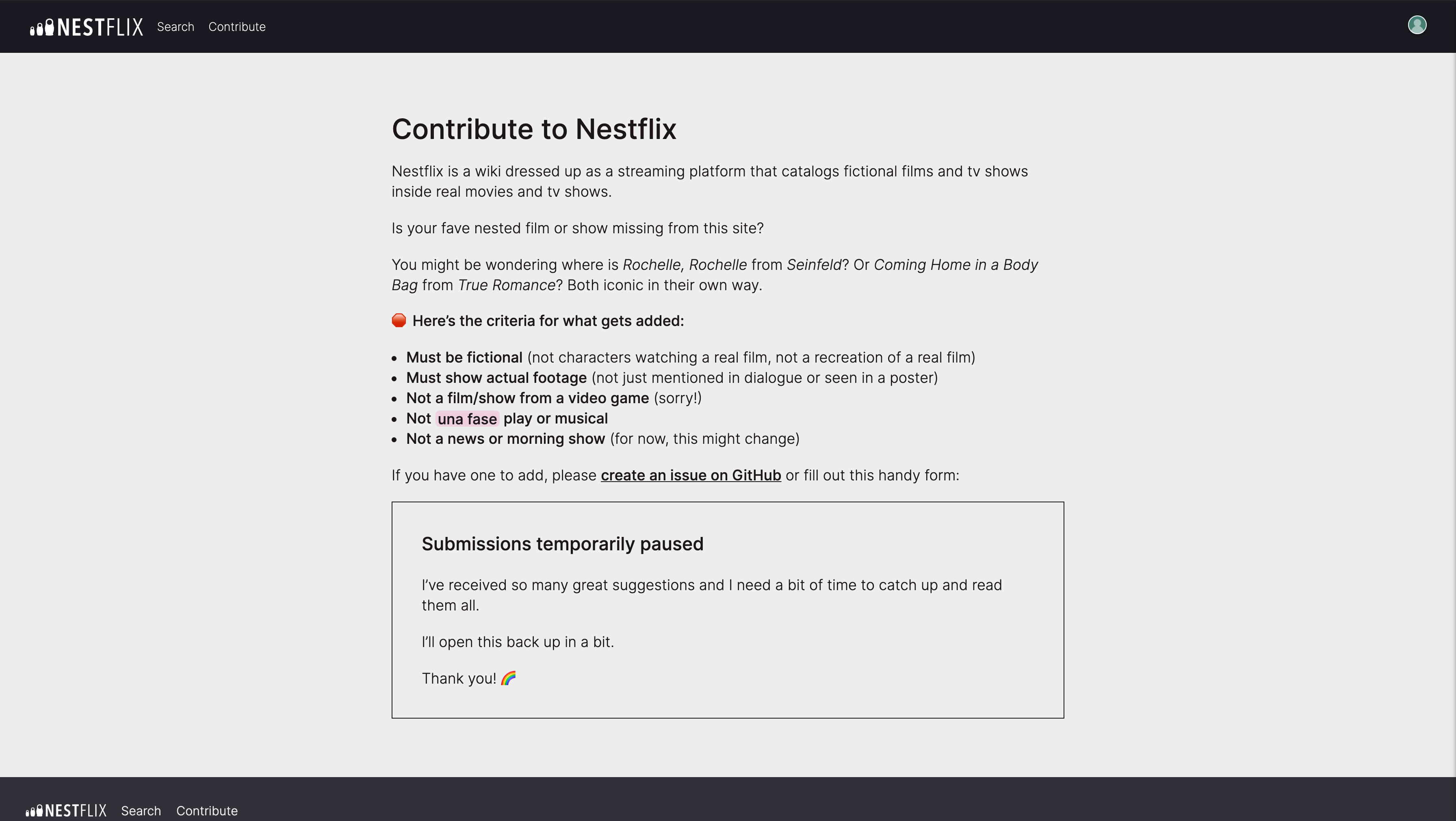Image resolution: width=1456 pixels, height=821 pixels.
Task: Open the Contribute page from the header
Action: pos(237,26)
